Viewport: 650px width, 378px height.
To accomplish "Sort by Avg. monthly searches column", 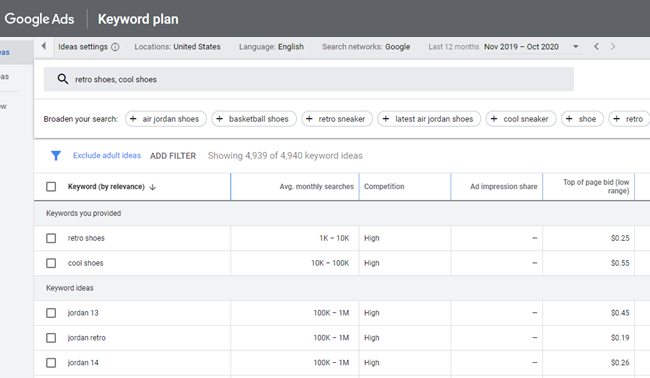I will pyautogui.click(x=316, y=187).
